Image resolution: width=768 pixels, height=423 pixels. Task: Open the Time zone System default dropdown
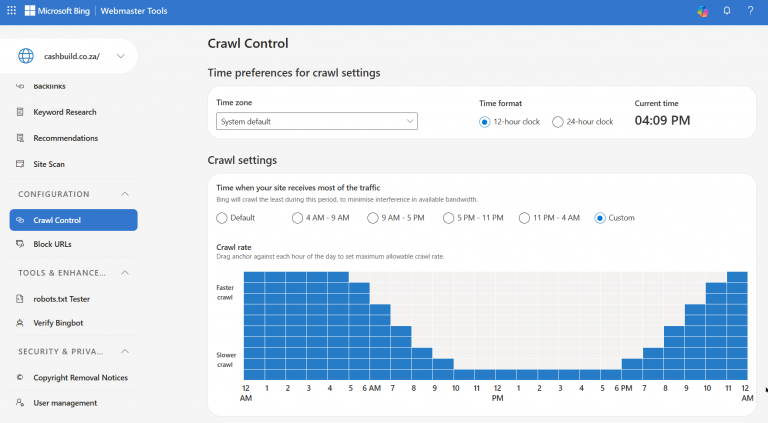coord(317,121)
